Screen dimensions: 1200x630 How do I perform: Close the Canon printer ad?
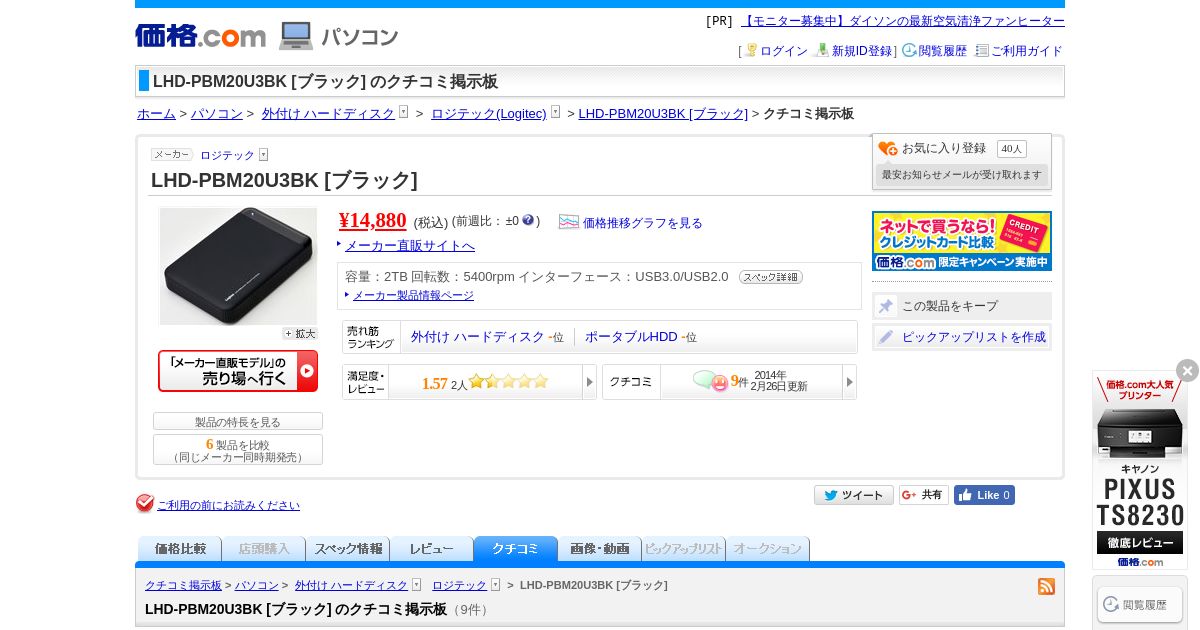(x=1187, y=371)
